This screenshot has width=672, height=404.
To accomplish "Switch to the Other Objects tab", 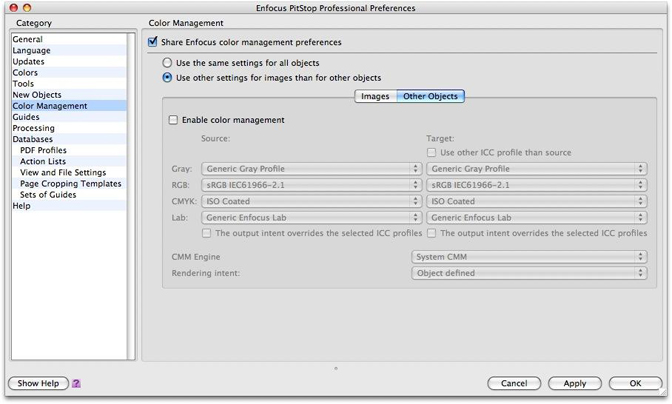I will pyautogui.click(x=430, y=96).
